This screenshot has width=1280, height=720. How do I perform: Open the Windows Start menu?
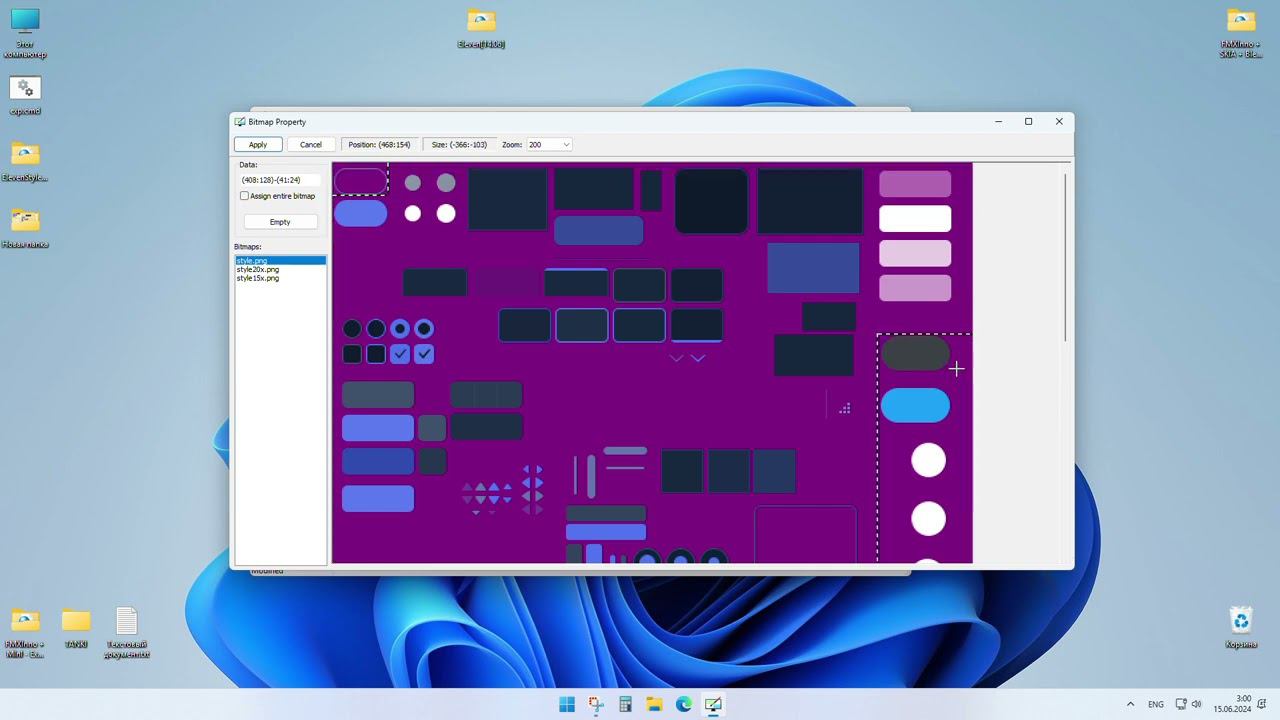567,704
